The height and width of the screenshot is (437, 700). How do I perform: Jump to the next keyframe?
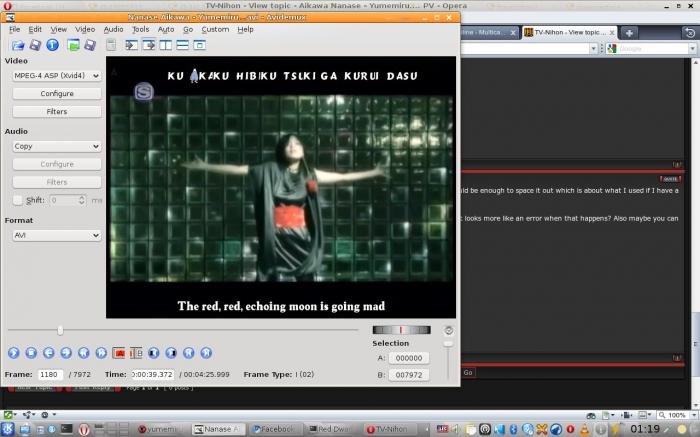coord(101,353)
